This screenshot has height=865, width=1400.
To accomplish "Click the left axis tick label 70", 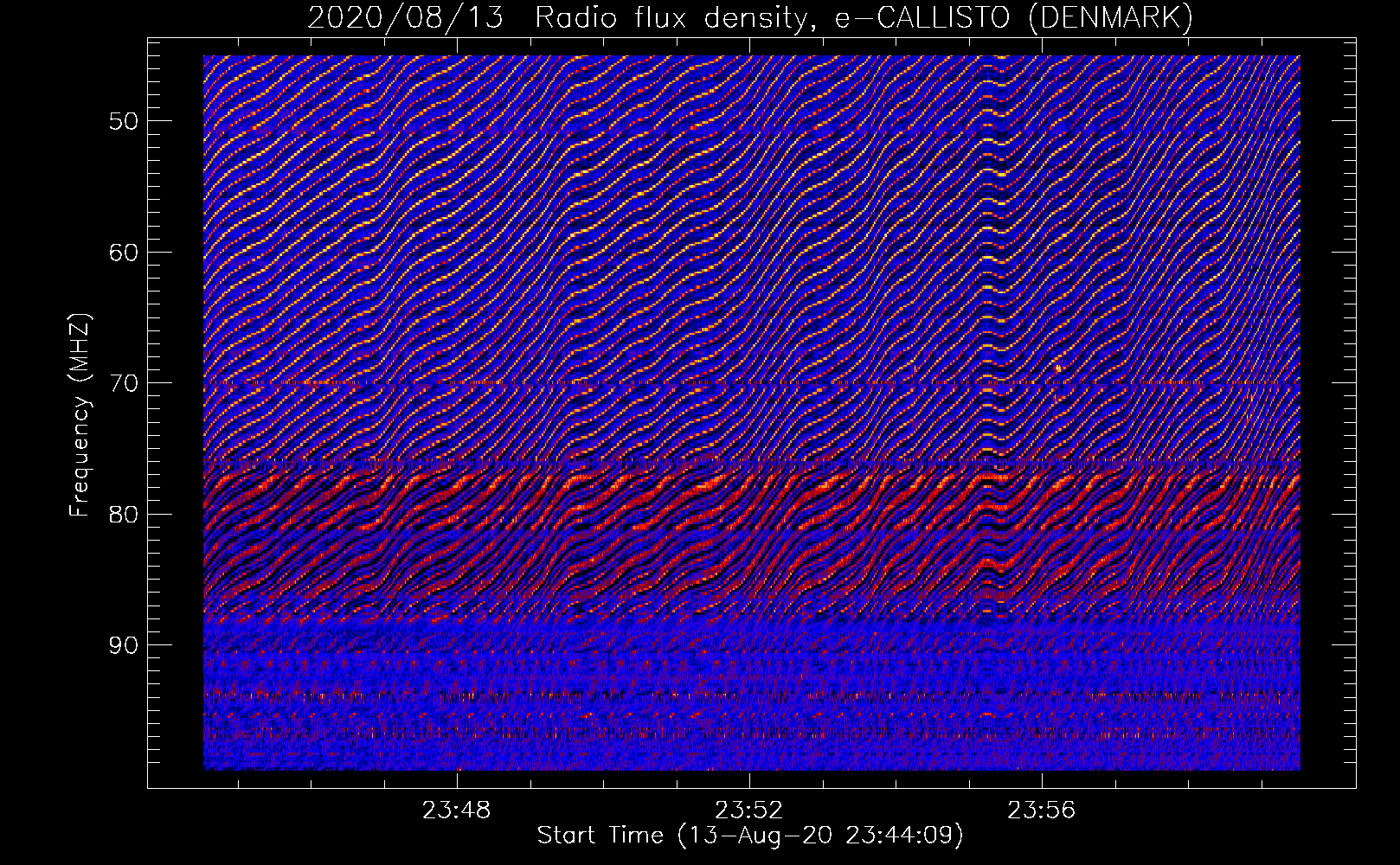I will (123, 383).
